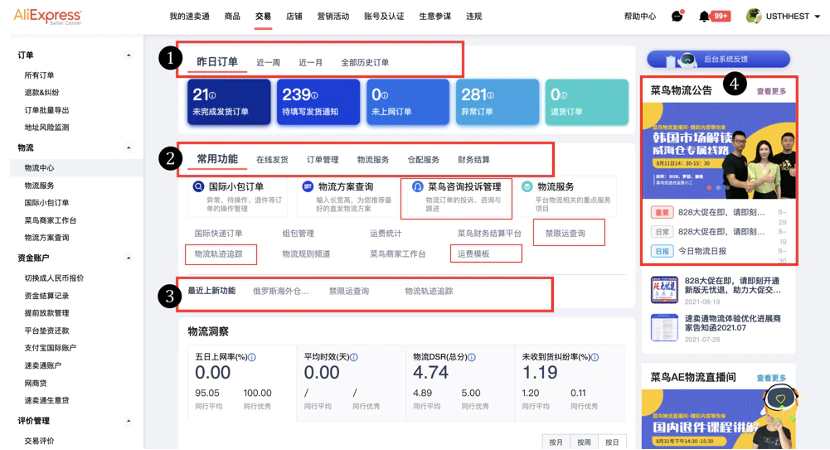830x450 pixels.
Task: Open 交易 top menu
Action: 263,16
